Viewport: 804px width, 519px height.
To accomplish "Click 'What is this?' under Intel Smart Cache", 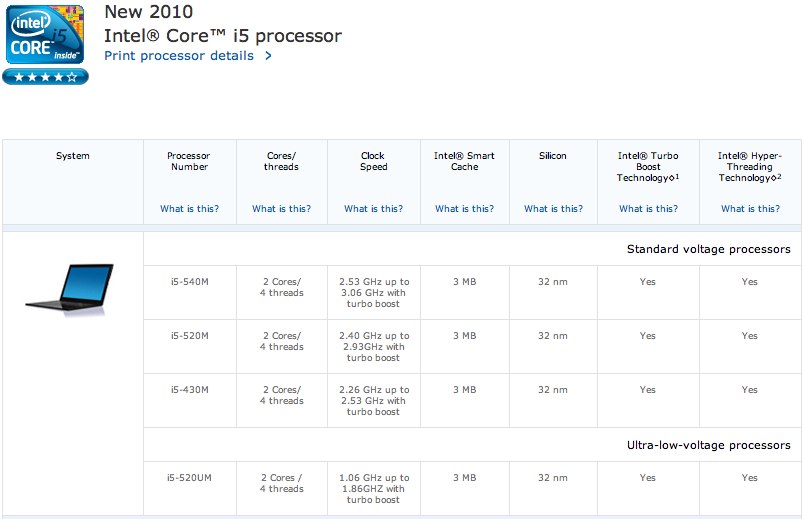I will coord(464,209).
